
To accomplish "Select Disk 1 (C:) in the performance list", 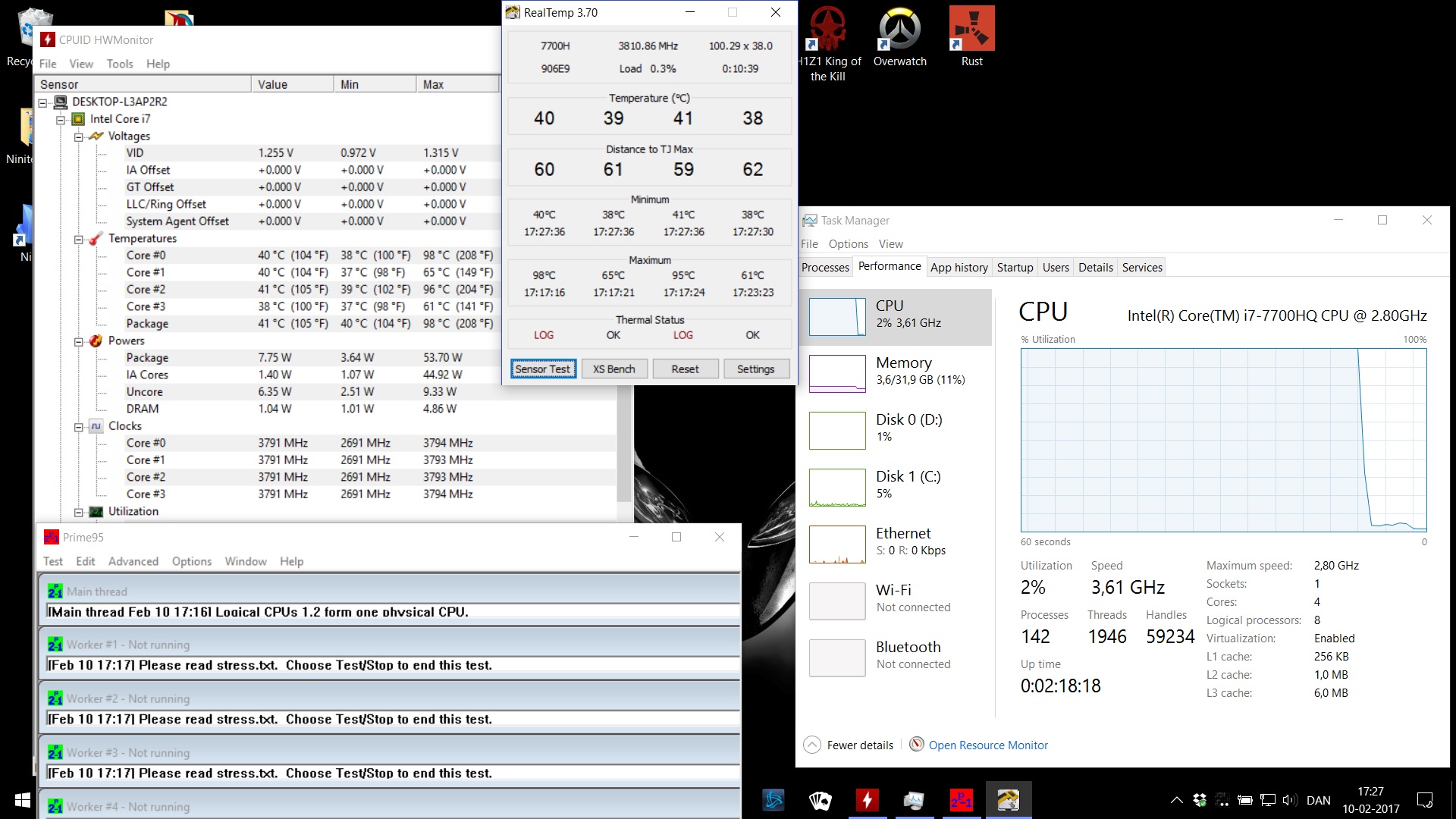I will coord(897,487).
